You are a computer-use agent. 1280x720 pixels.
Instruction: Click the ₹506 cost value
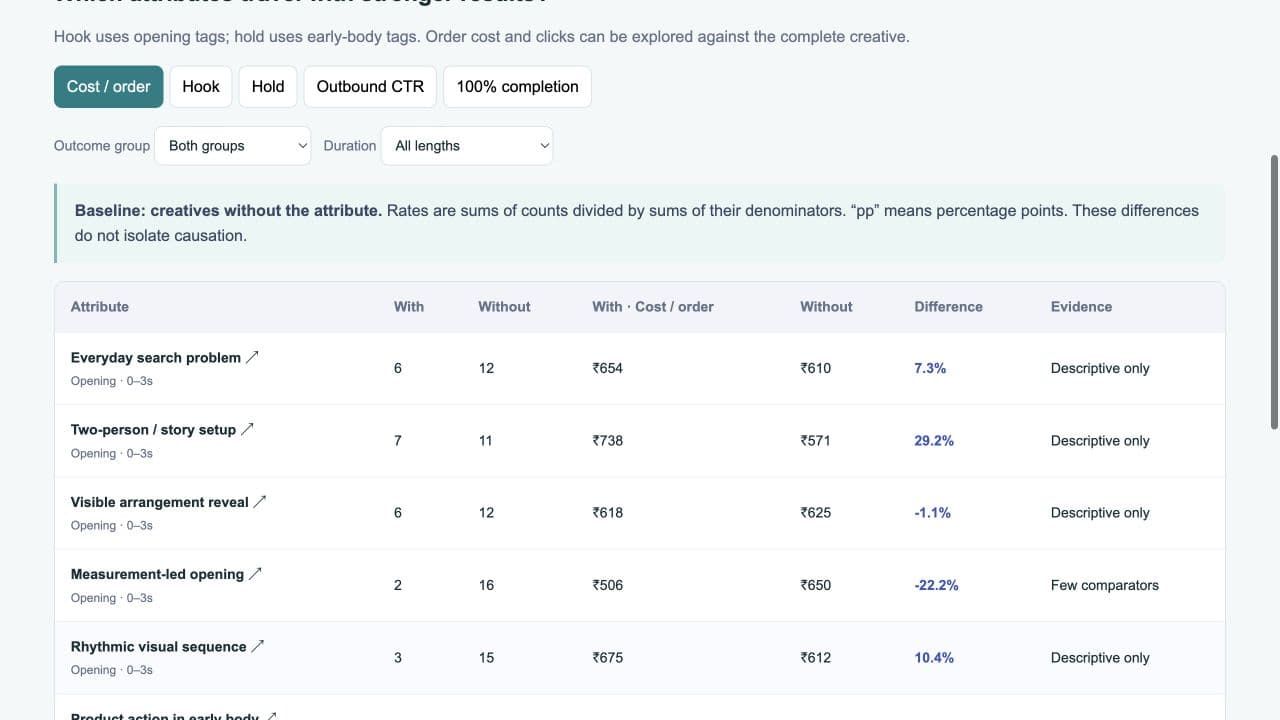pos(608,585)
